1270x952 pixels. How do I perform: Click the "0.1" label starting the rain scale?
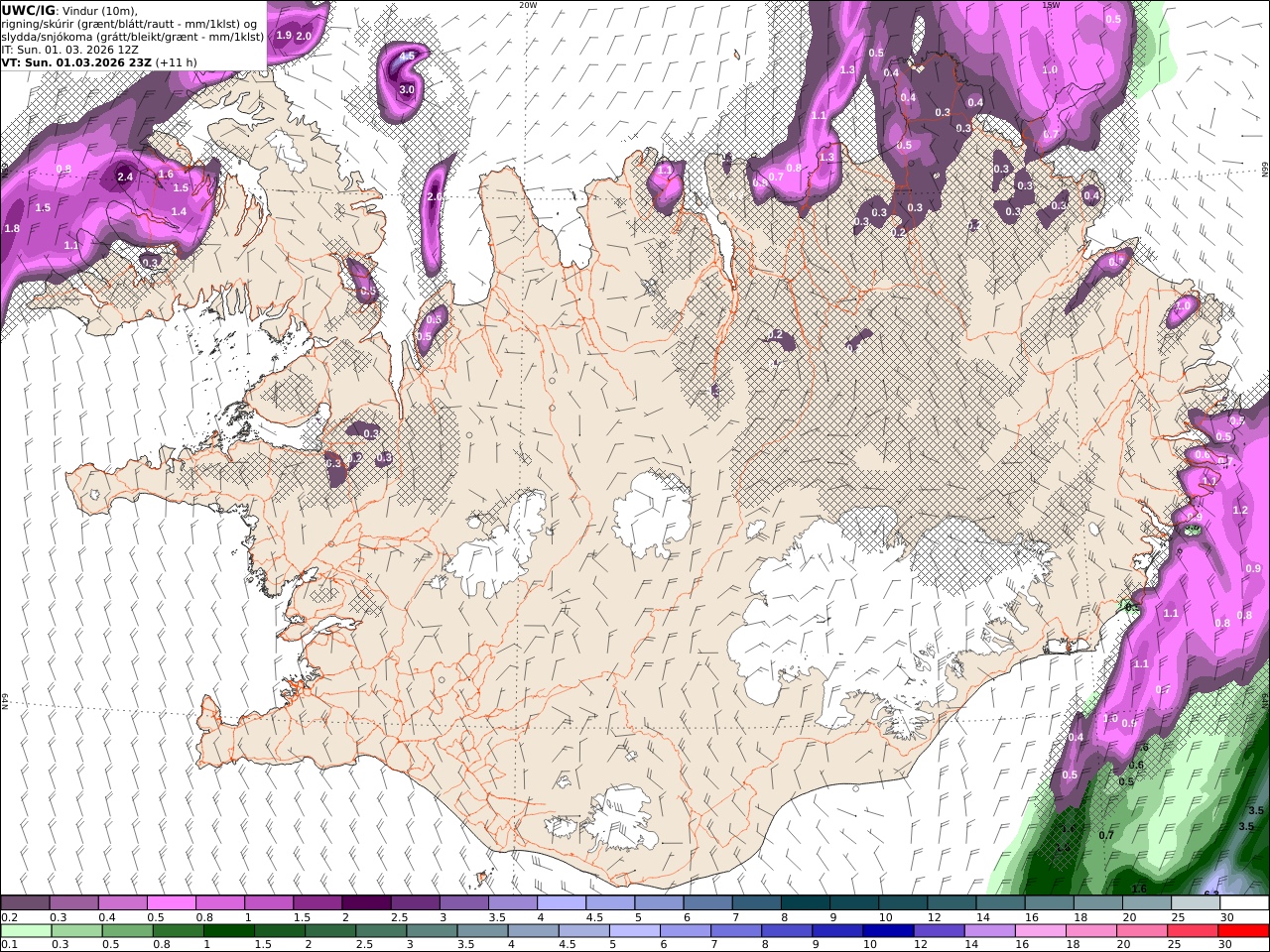tap(9, 944)
